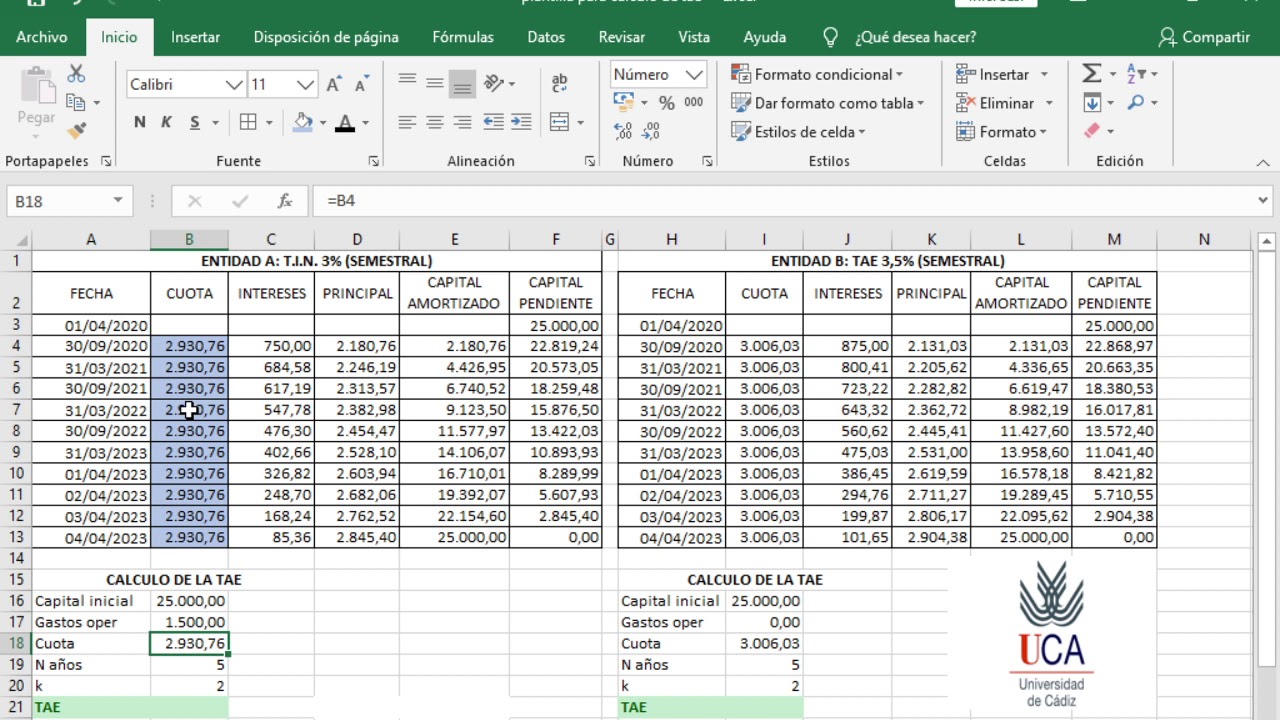Screen dimensions: 1280x720
Task: Apply the fill color bucket
Action: (x=303, y=122)
